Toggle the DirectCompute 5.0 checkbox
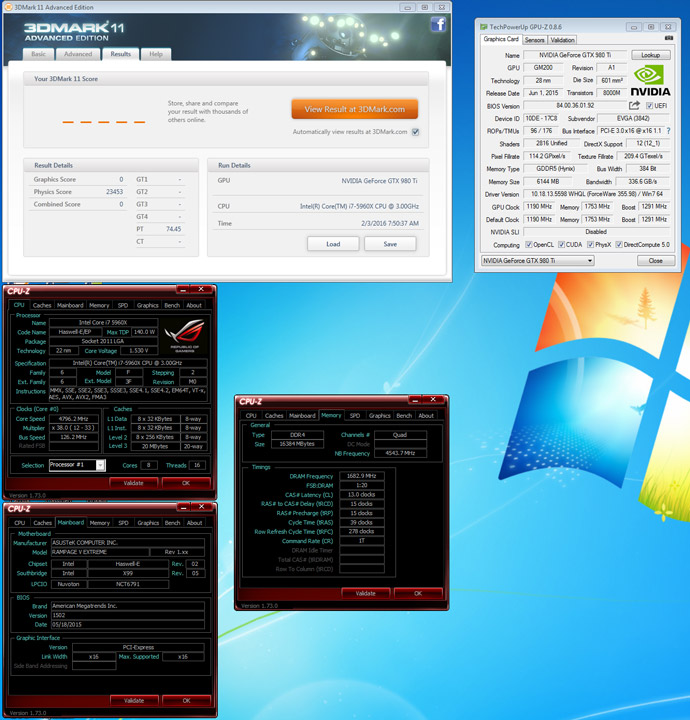 619,244
